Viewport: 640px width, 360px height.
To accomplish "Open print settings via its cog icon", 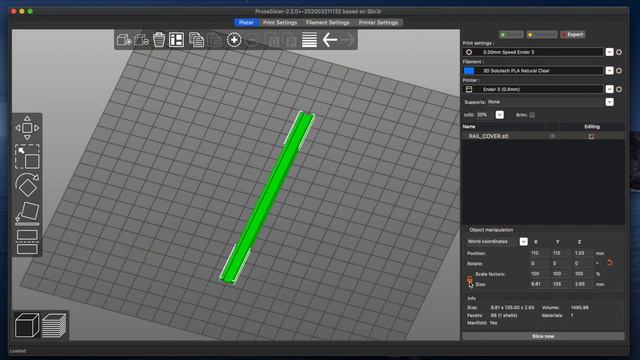I will [619, 52].
